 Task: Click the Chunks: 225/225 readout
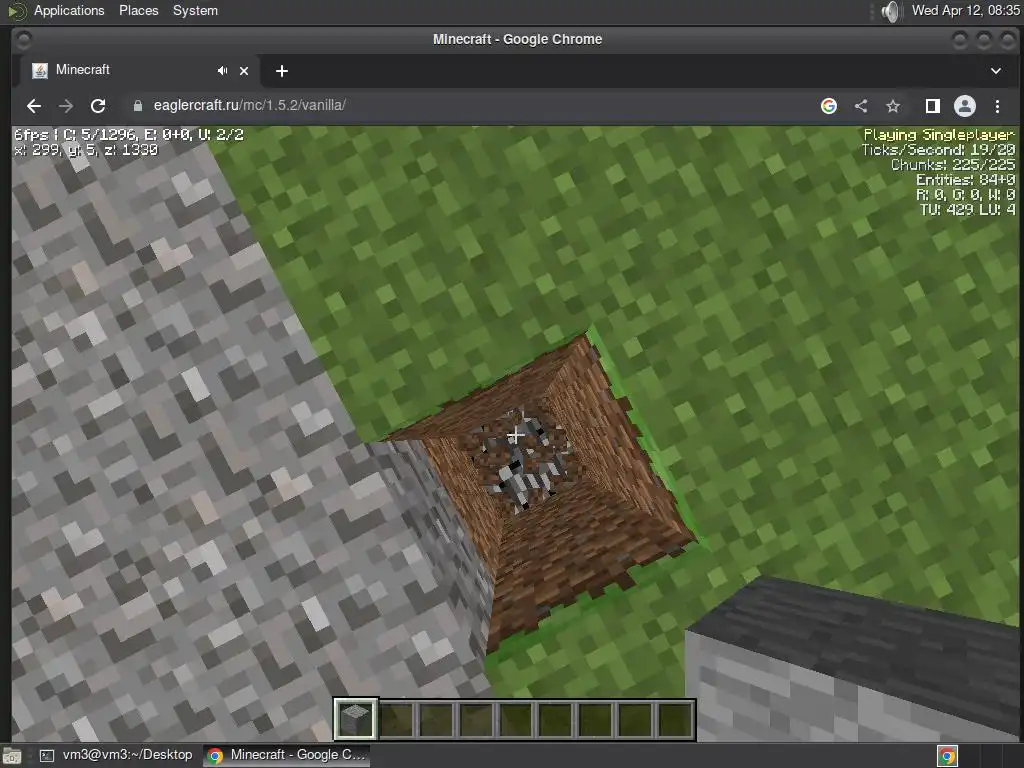(953, 165)
